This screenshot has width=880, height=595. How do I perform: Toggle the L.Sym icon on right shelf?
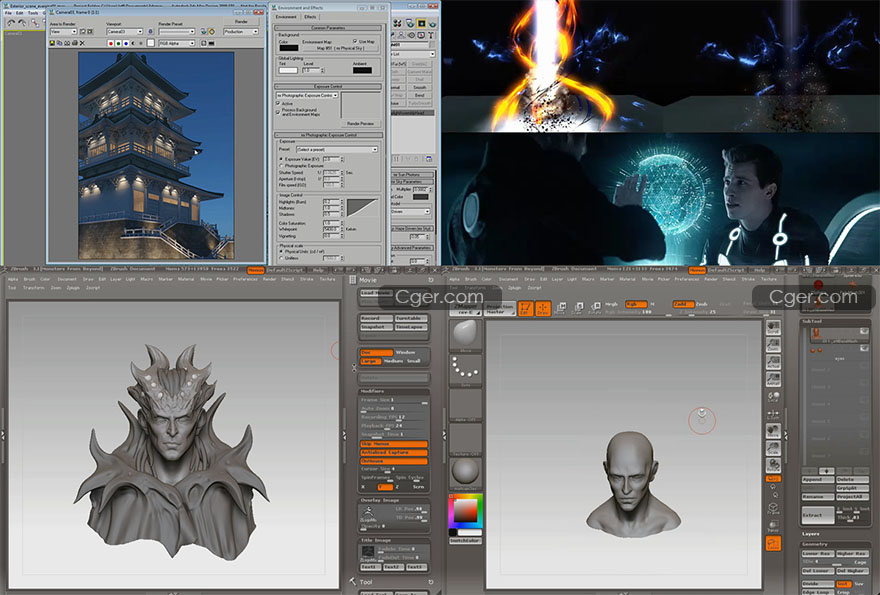pos(773,415)
